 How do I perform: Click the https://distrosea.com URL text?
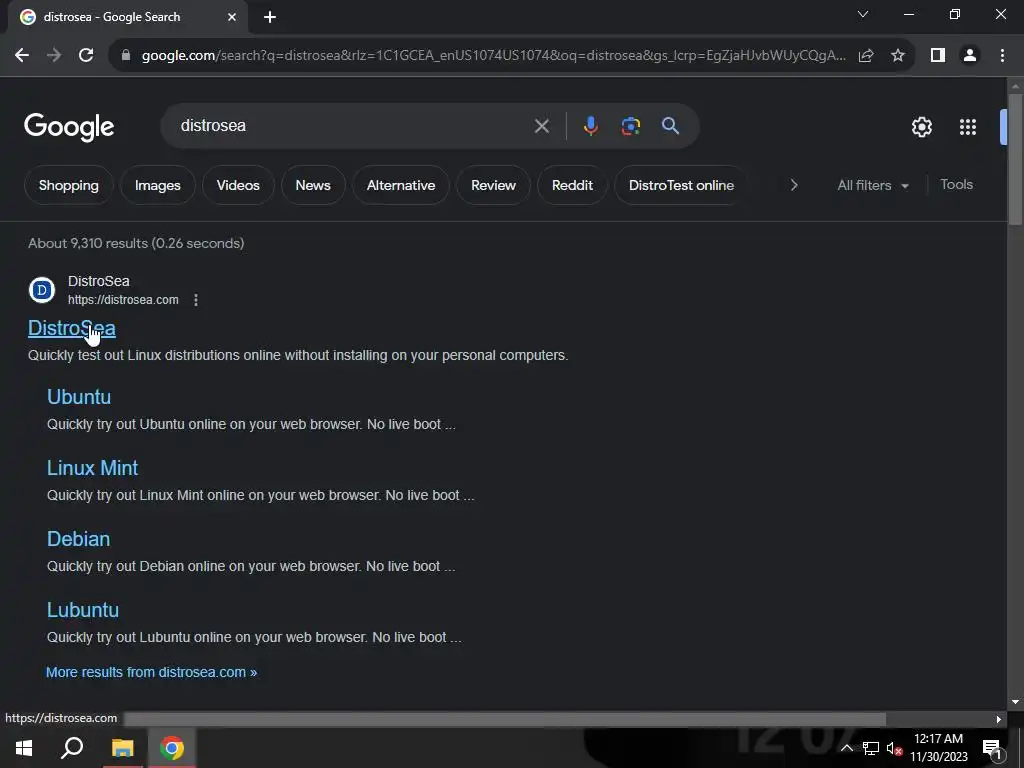tap(123, 300)
